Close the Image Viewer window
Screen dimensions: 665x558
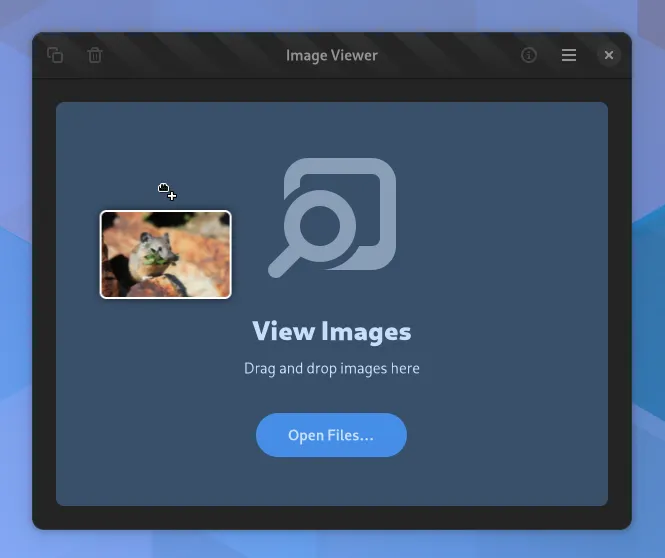pyautogui.click(x=608, y=56)
